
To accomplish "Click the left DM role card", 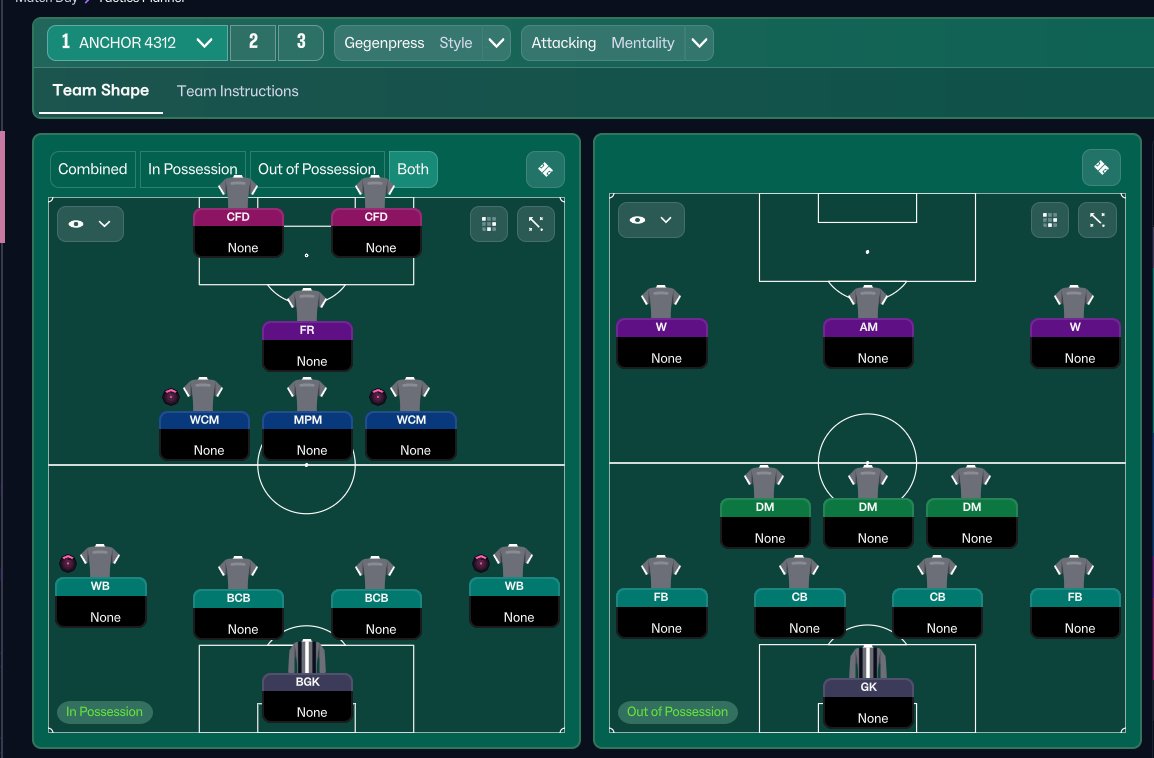I will (765, 523).
